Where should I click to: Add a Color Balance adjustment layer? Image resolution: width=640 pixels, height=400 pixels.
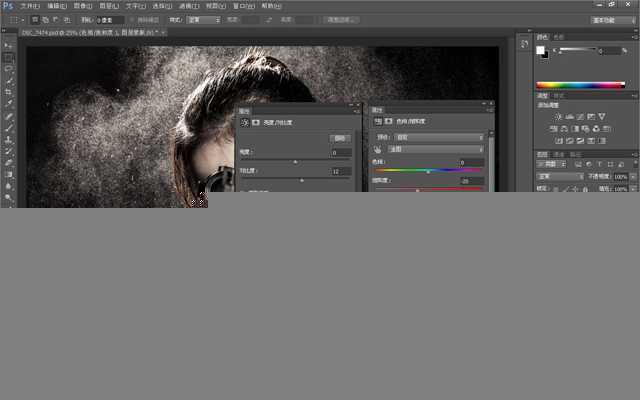point(564,129)
